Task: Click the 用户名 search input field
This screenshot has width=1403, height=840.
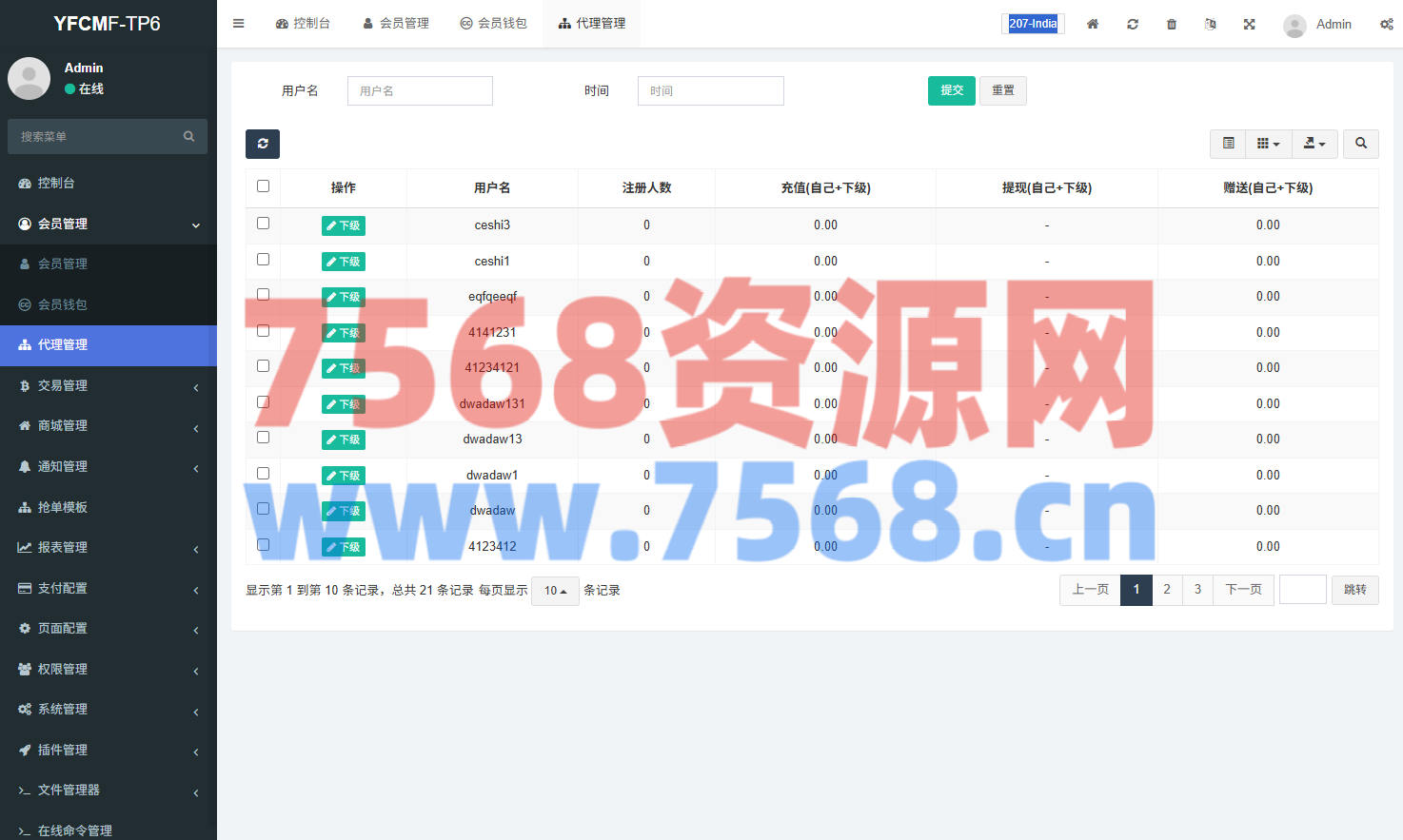Action: pyautogui.click(x=420, y=90)
